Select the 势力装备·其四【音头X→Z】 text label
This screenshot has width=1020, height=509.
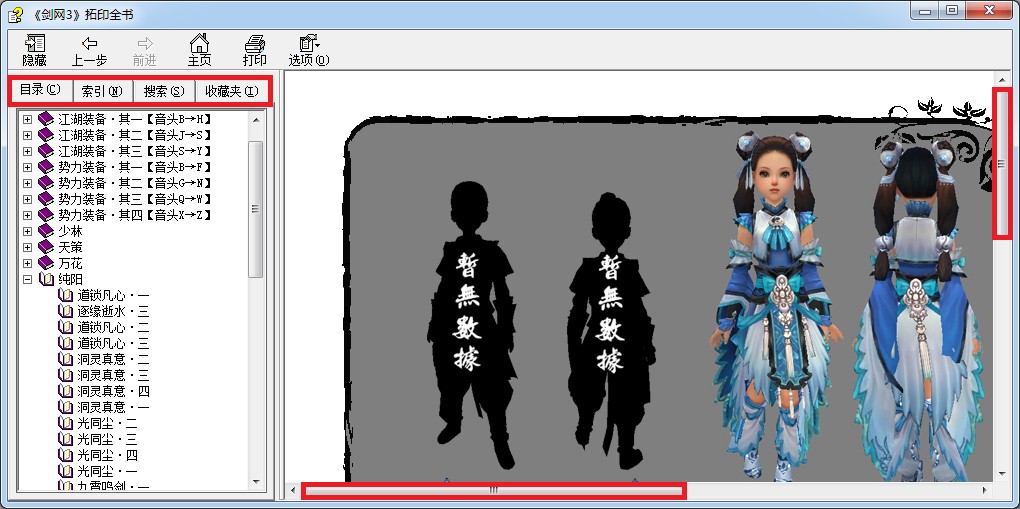(x=135, y=215)
